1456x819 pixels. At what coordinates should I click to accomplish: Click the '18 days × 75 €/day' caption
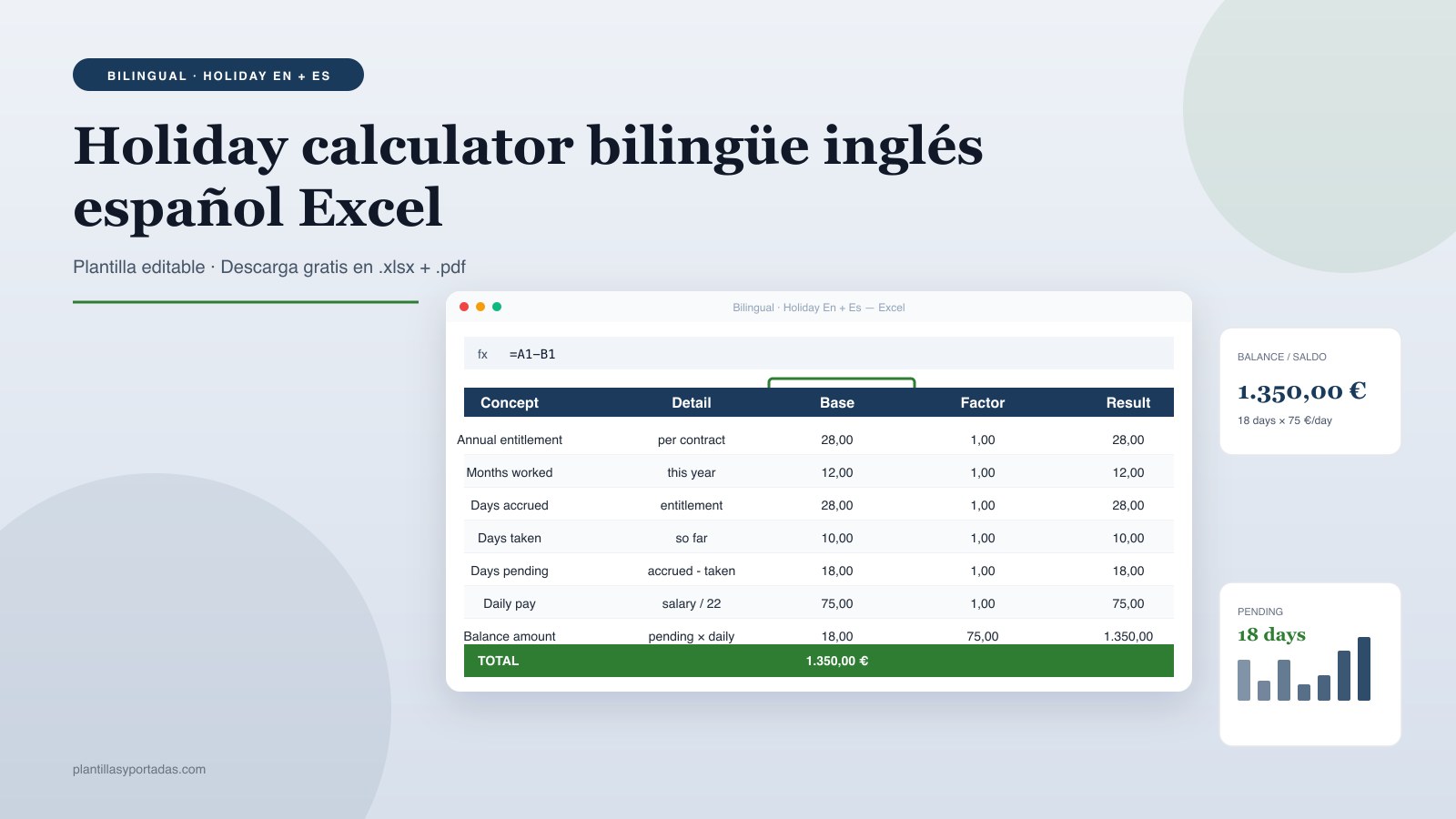pyautogui.click(x=1284, y=420)
